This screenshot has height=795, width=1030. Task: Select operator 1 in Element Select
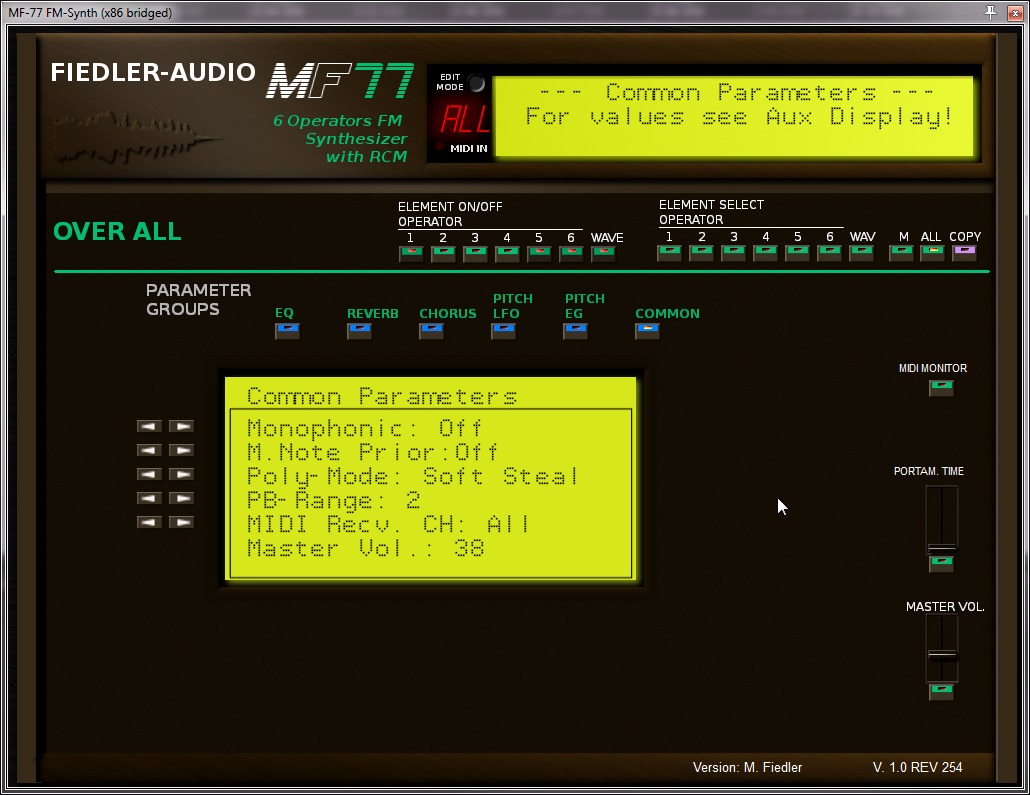669,253
